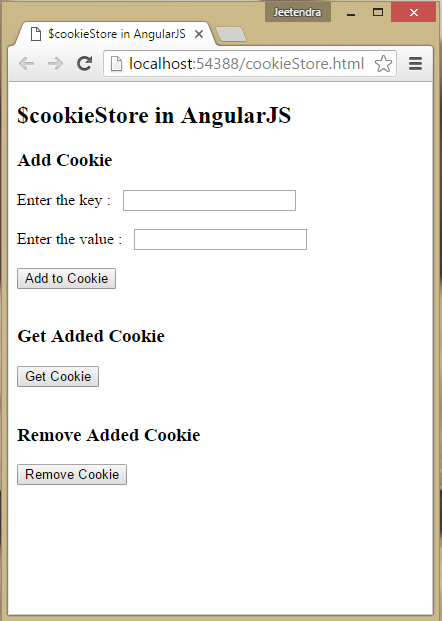Click the Get Cookie button
The width and height of the screenshot is (442, 621).
[58, 376]
